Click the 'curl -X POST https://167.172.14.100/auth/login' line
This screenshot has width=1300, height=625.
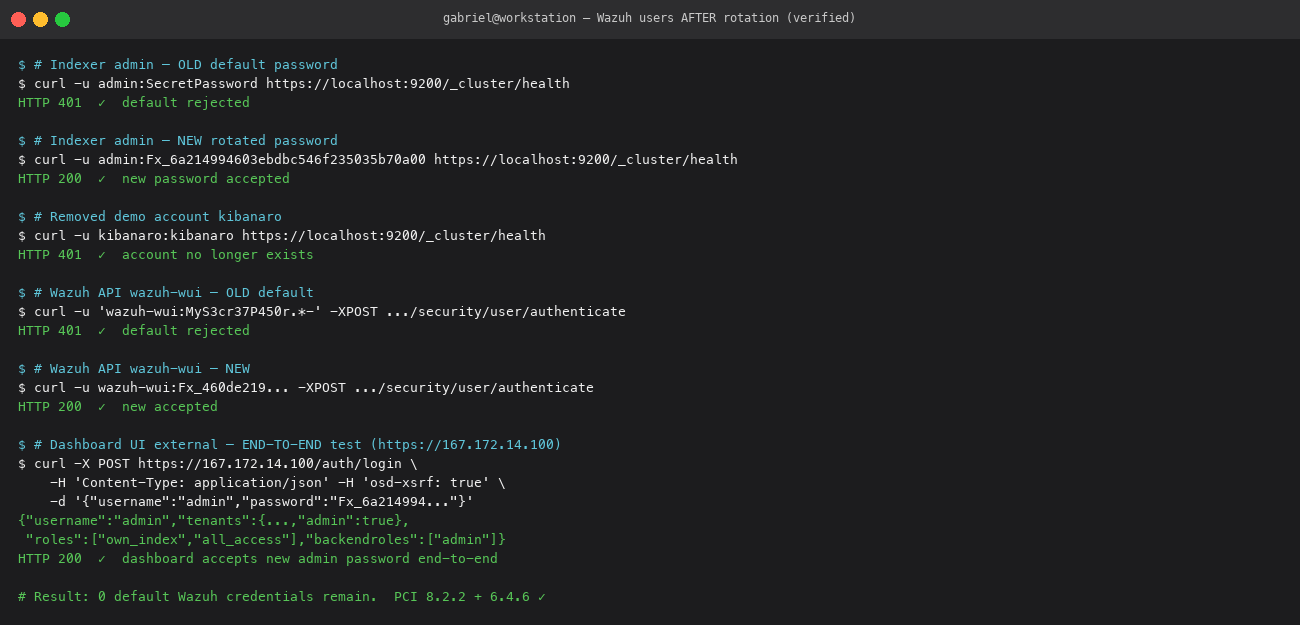coord(218,464)
